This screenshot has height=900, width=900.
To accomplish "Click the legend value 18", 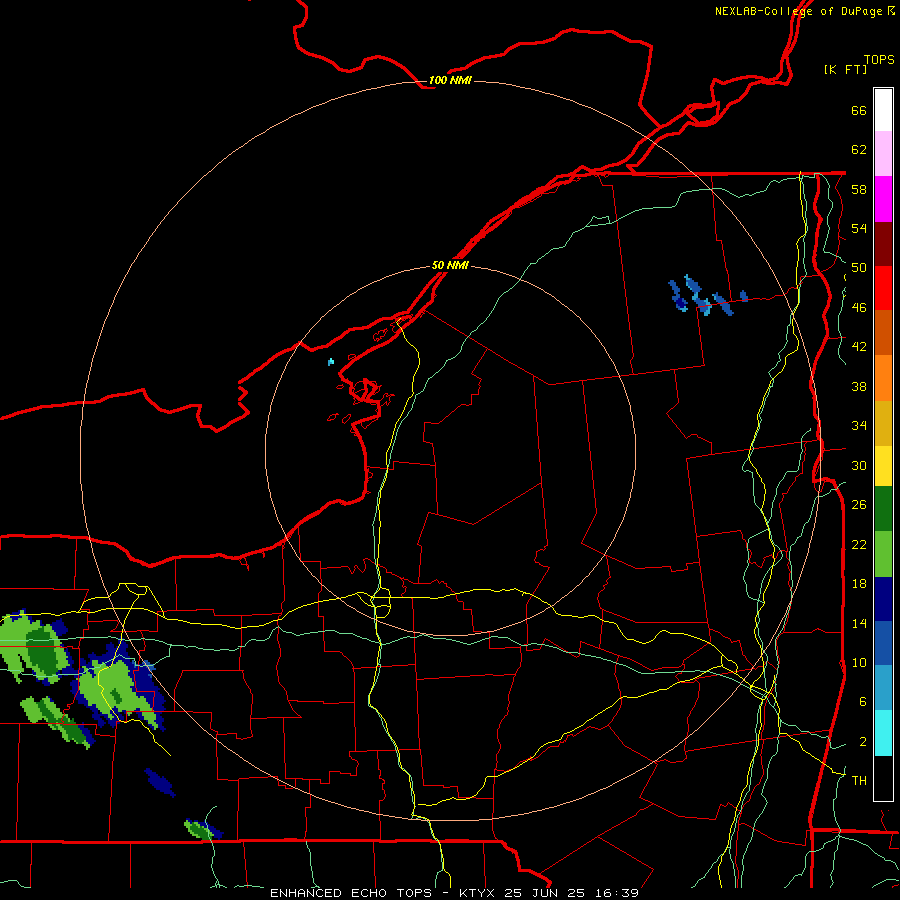I will point(859,584).
